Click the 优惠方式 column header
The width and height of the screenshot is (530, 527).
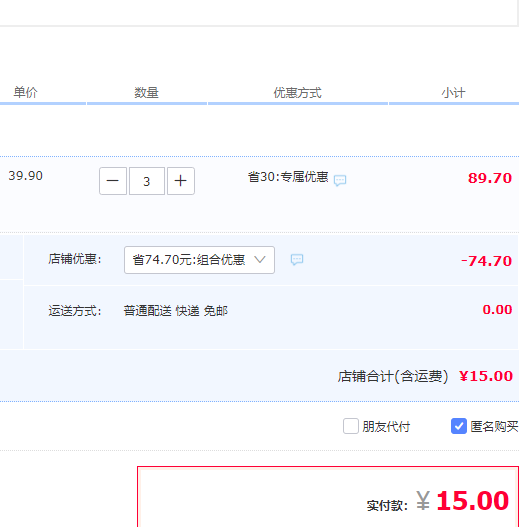[x=297, y=92]
